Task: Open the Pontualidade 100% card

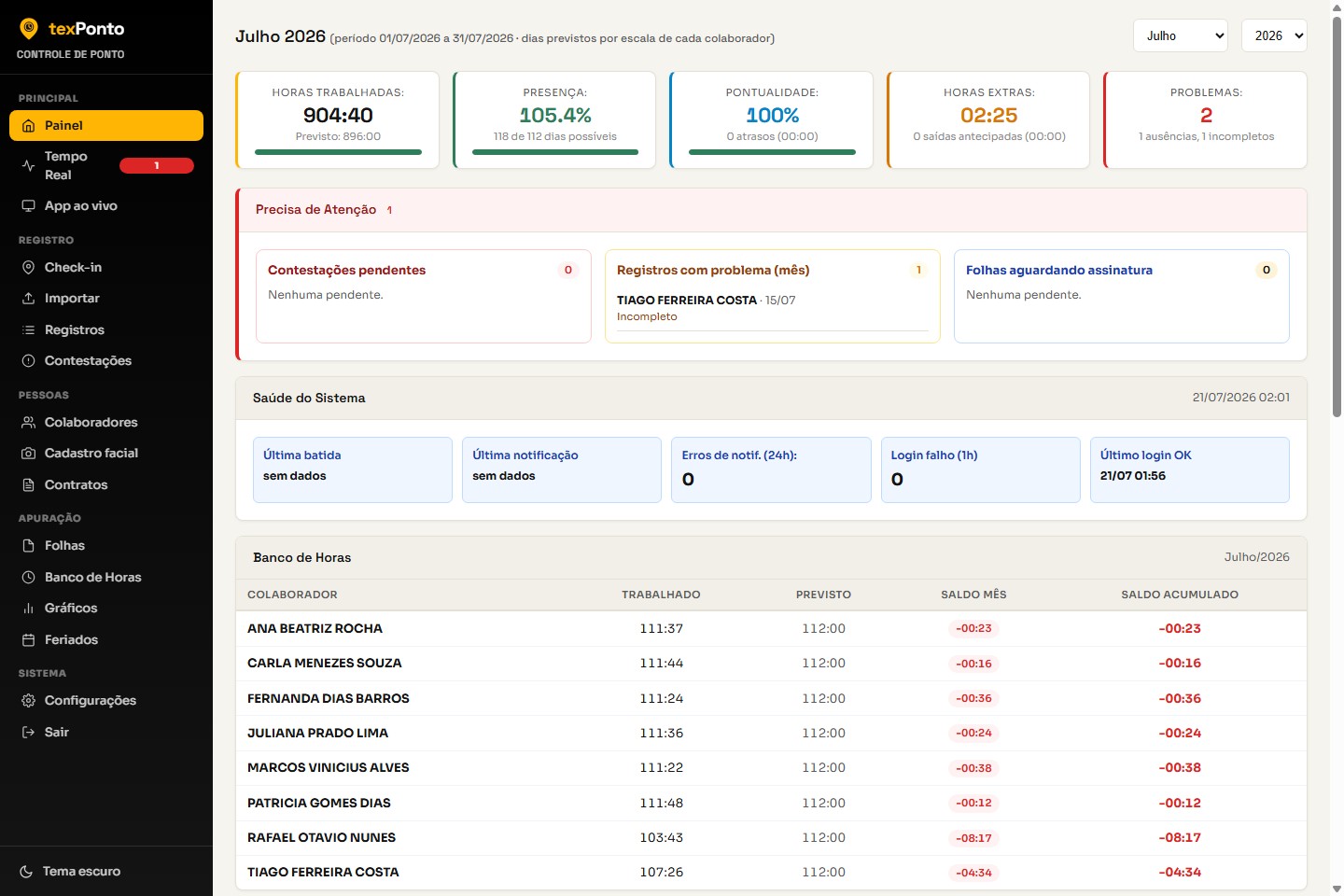Action: [772, 120]
